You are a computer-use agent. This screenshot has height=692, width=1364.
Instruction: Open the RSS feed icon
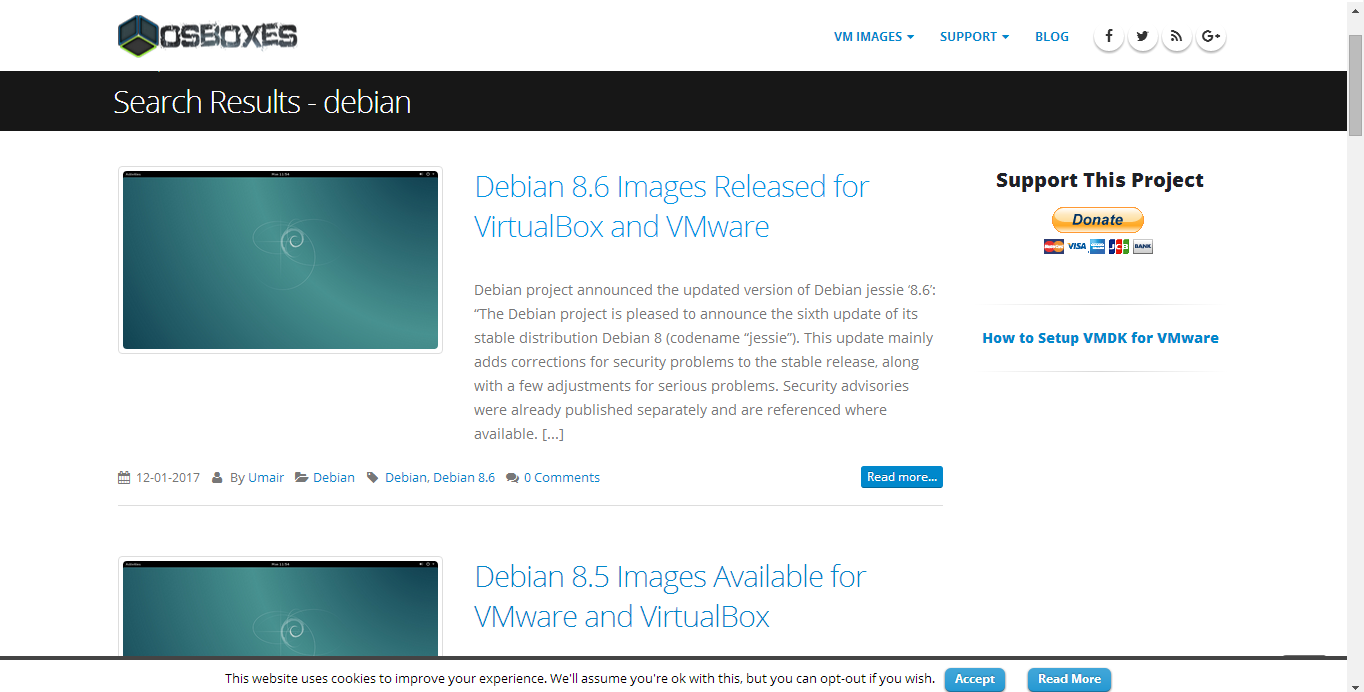[x=1177, y=37]
